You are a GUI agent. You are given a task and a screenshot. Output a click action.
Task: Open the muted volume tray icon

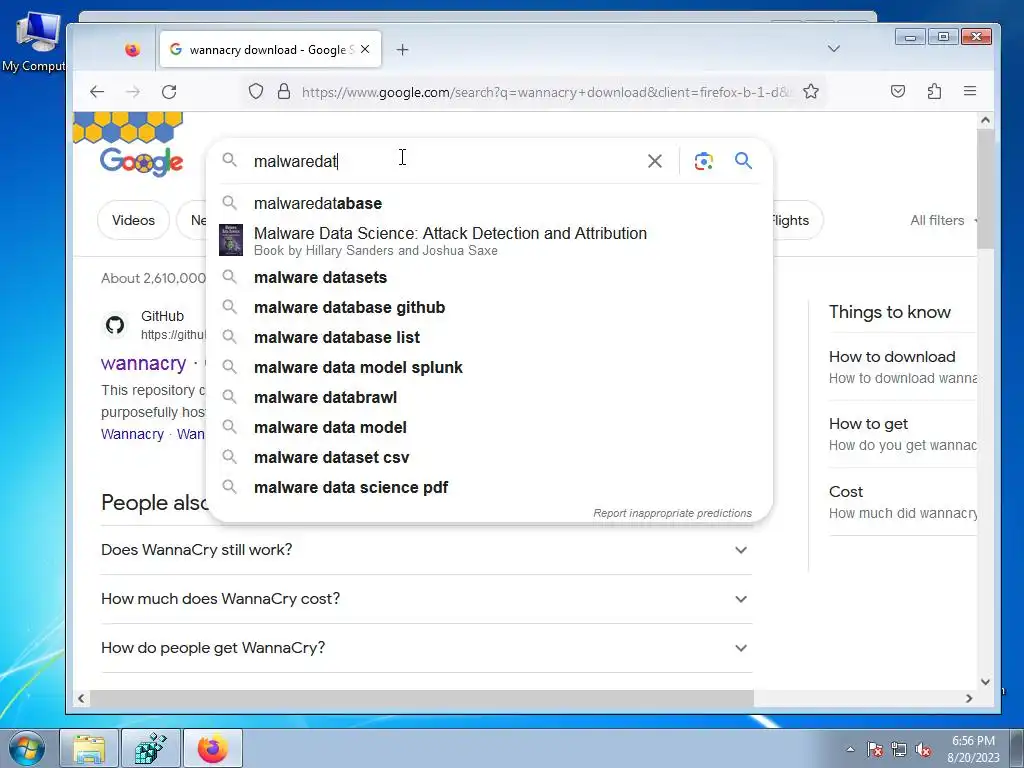[x=923, y=749]
